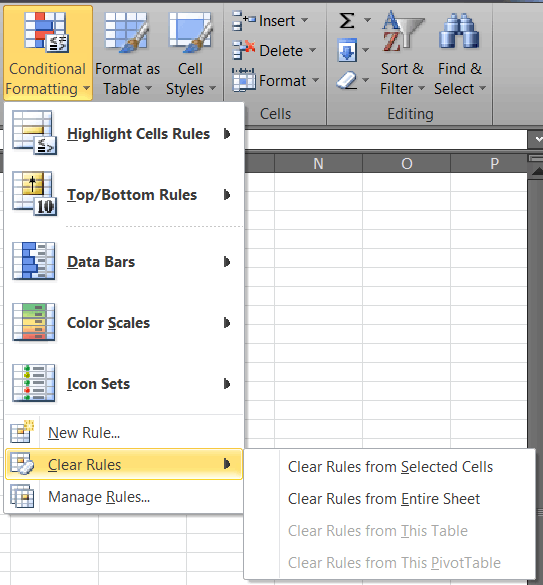Select the Clear Rules menu entry
Viewport: 543px width, 585px height.
tap(124, 464)
